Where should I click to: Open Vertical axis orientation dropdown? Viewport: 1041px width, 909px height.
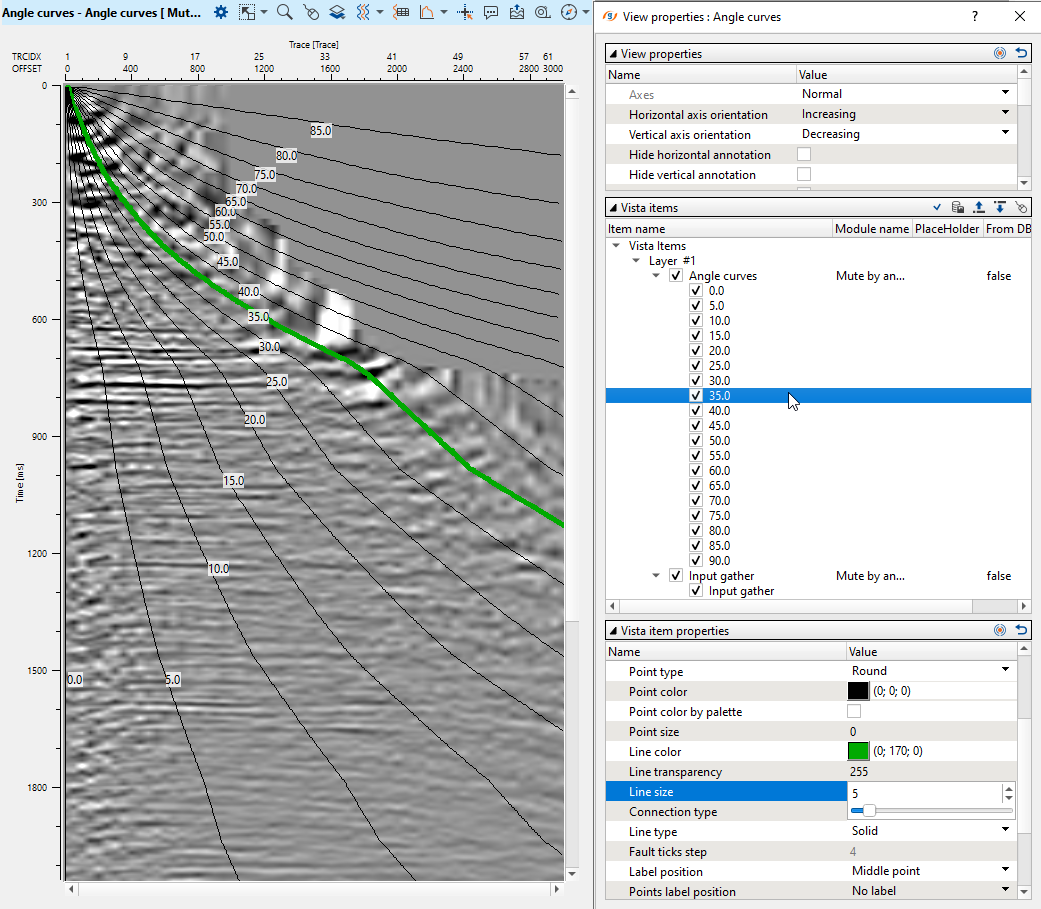click(x=1005, y=134)
